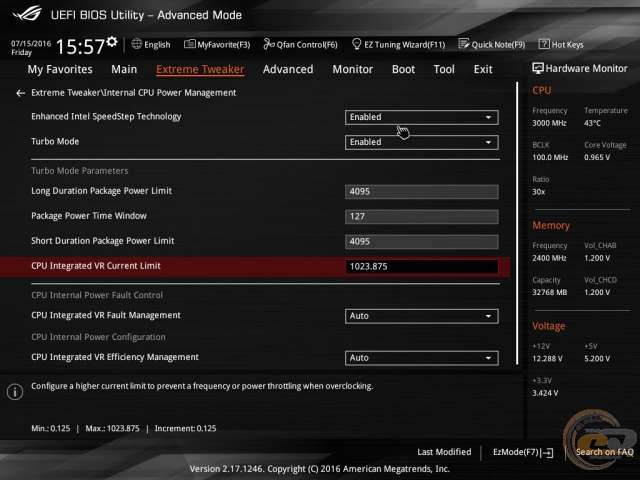Open MyFavorite(F3)
Screen dimensions: 640x480
(x=217, y=44)
